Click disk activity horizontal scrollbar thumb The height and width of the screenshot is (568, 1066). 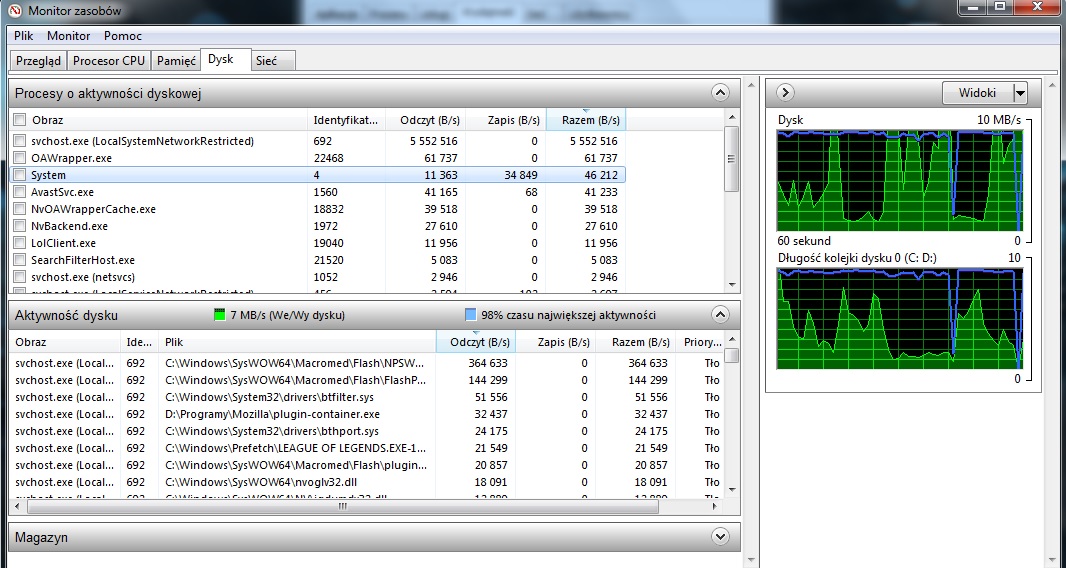344,506
